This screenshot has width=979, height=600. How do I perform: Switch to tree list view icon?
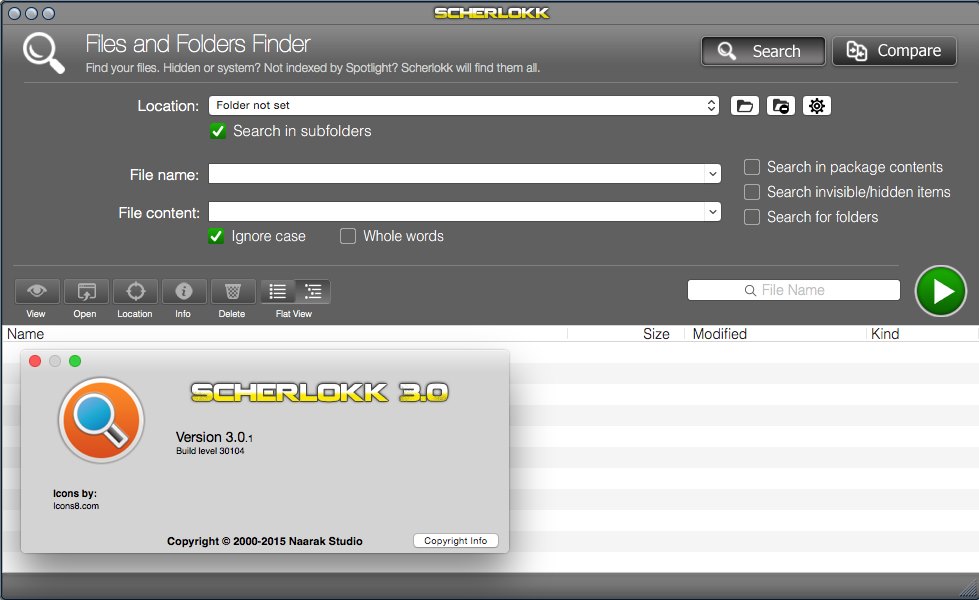[x=313, y=291]
